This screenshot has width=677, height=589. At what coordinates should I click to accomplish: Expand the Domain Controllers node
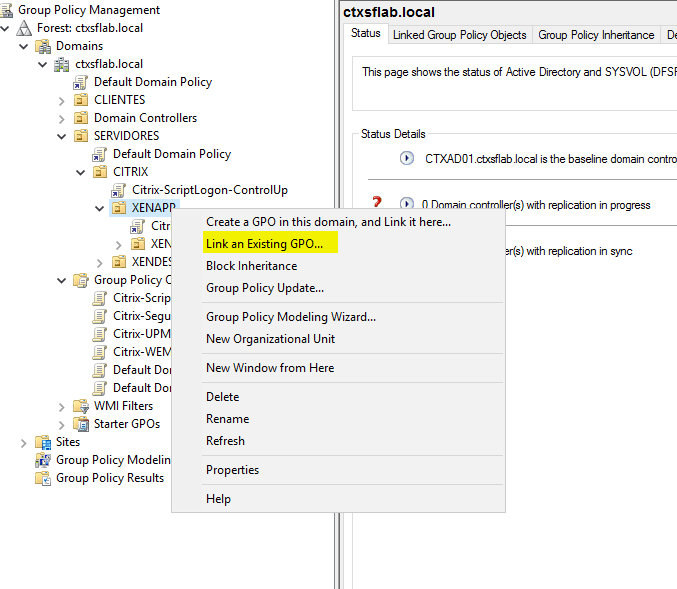(x=62, y=119)
